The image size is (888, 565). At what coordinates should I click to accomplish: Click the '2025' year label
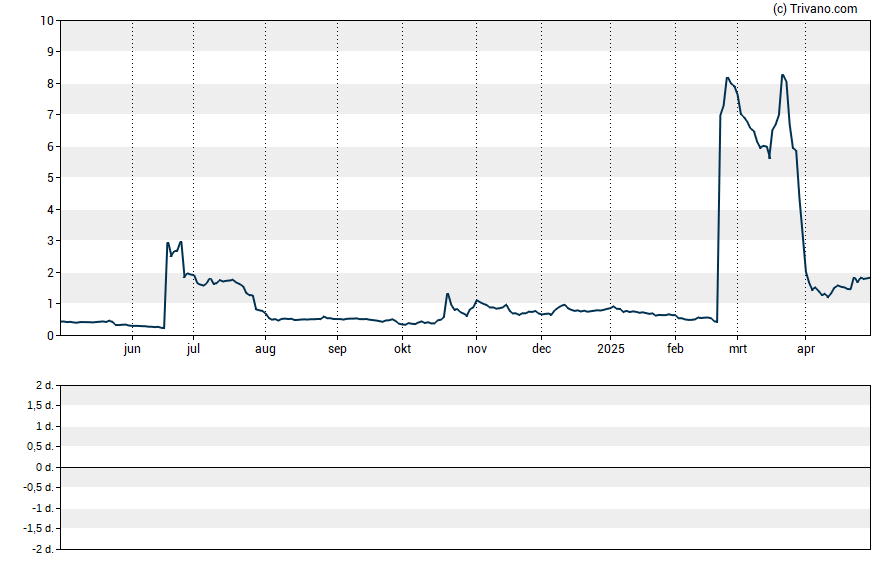pyautogui.click(x=610, y=349)
